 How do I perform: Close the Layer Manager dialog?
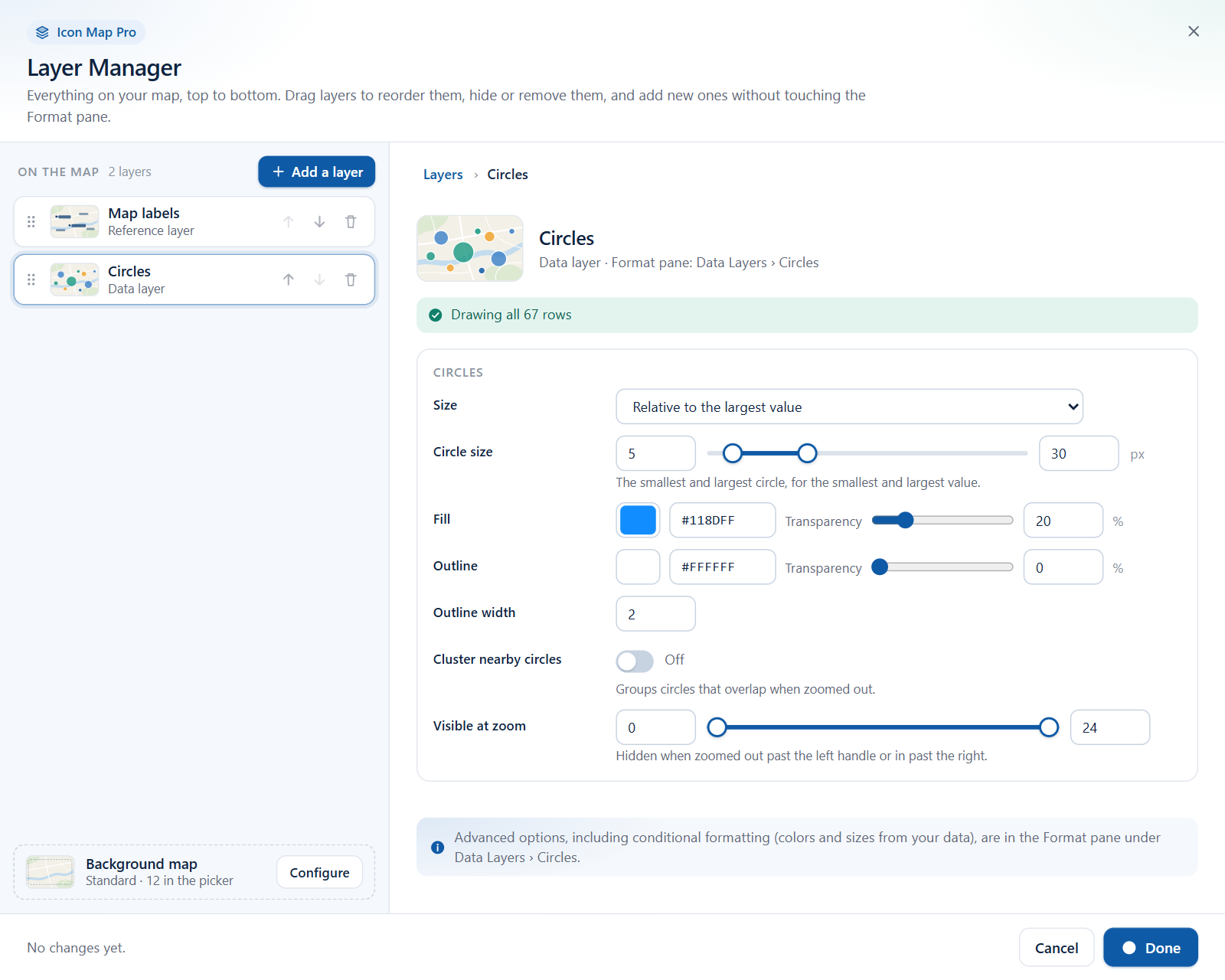click(1194, 31)
